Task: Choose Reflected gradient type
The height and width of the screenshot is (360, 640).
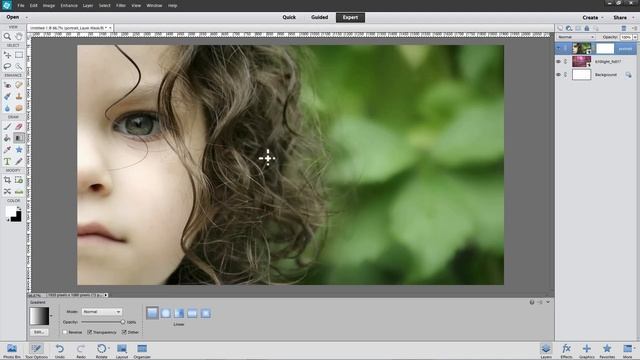Action: [192, 313]
